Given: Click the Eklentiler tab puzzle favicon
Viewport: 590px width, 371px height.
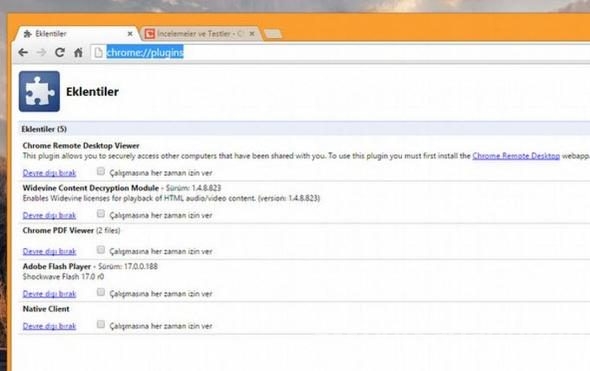Looking at the screenshot, I should click(x=27, y=34).
